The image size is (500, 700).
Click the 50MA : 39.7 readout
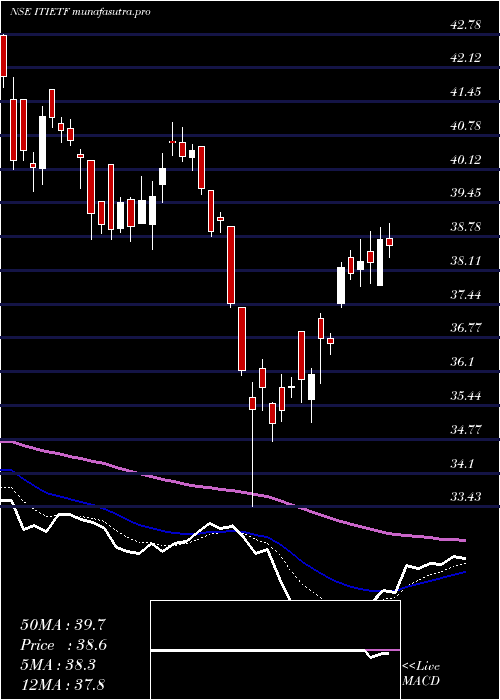63,625
